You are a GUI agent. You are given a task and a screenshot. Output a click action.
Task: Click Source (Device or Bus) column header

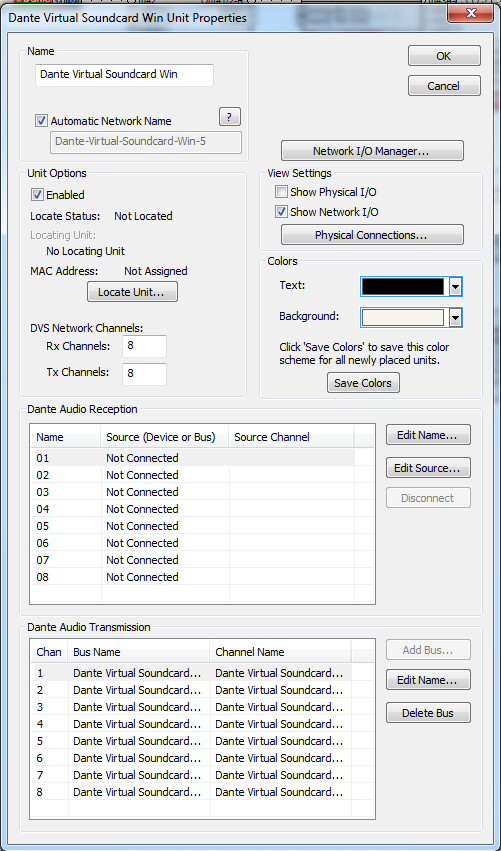click(165, 437)
